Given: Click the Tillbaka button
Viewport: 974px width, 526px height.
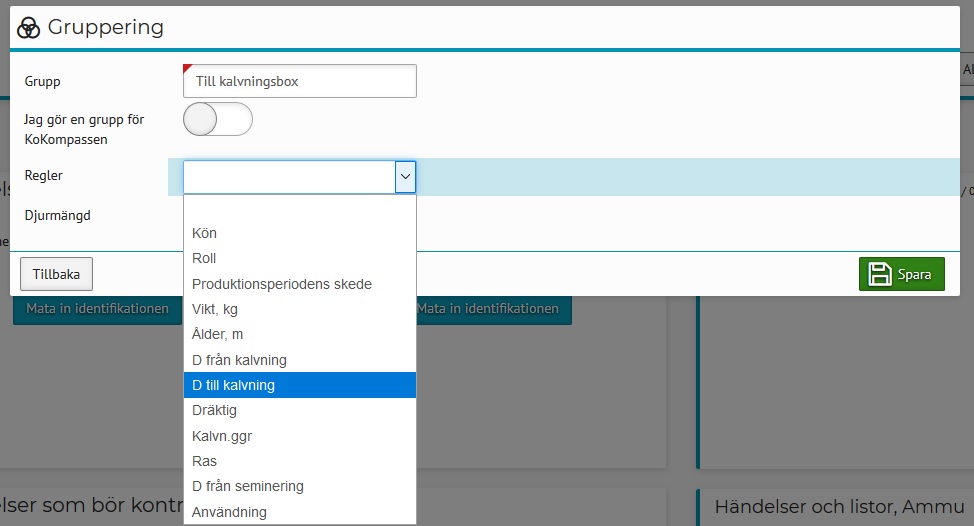Looking at the screenshot, I should (x=56, y=274).
